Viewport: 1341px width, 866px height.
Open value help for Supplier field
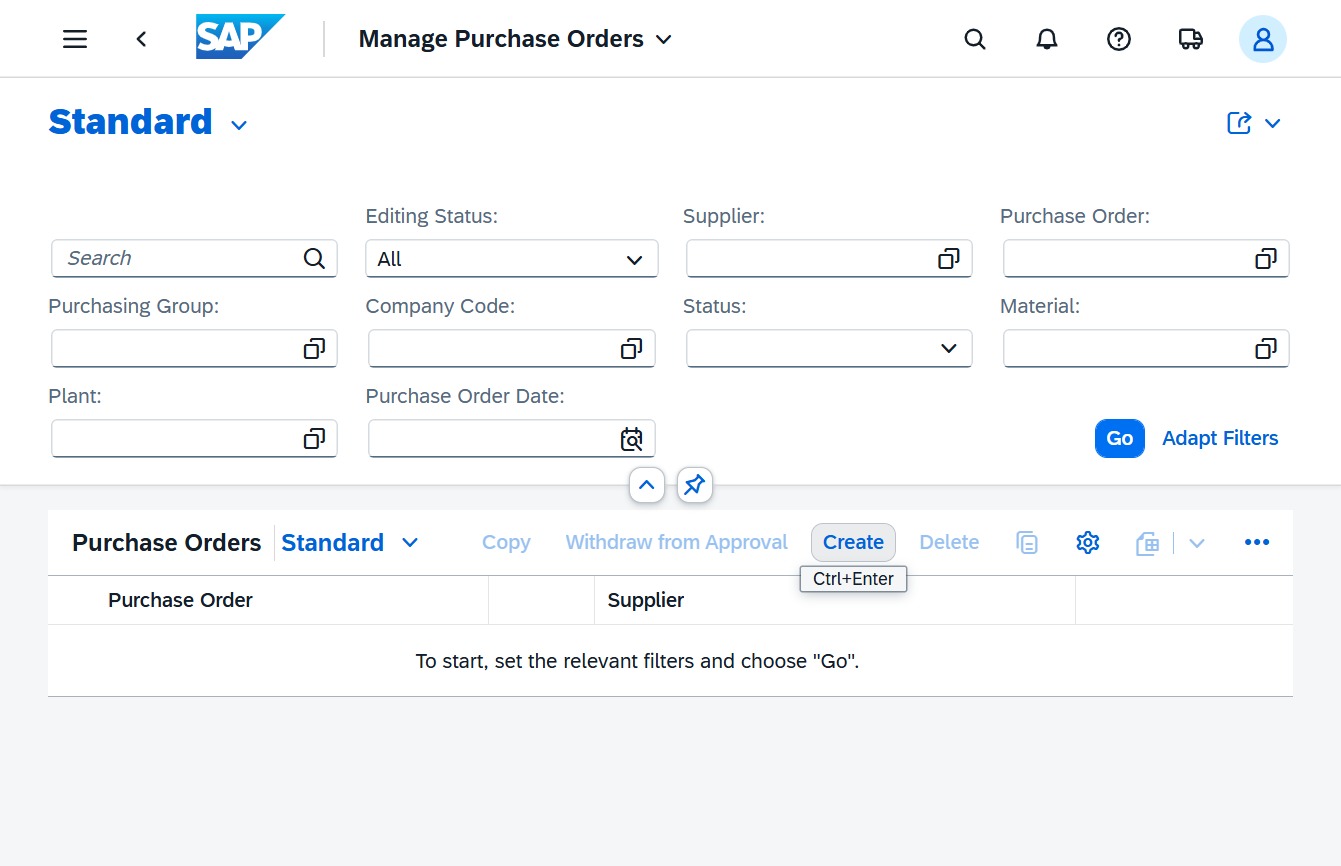[x=948, y=259]
